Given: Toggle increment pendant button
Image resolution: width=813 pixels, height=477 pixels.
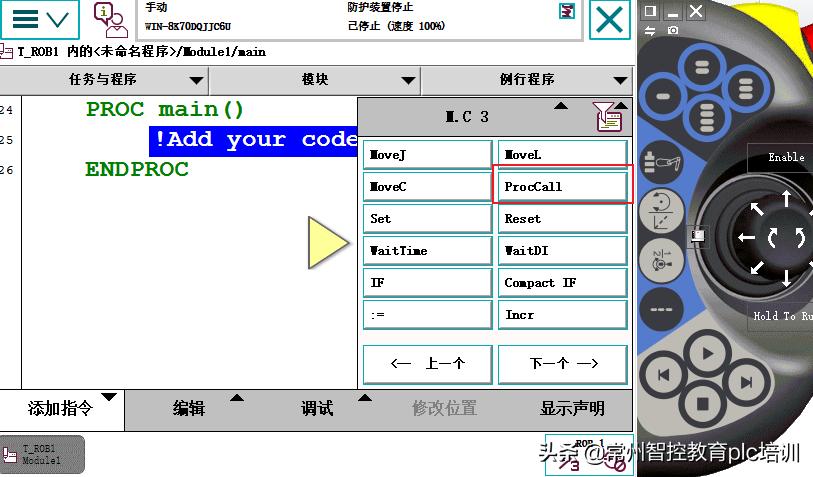Looking at the screenshot, I should (662, 309).
